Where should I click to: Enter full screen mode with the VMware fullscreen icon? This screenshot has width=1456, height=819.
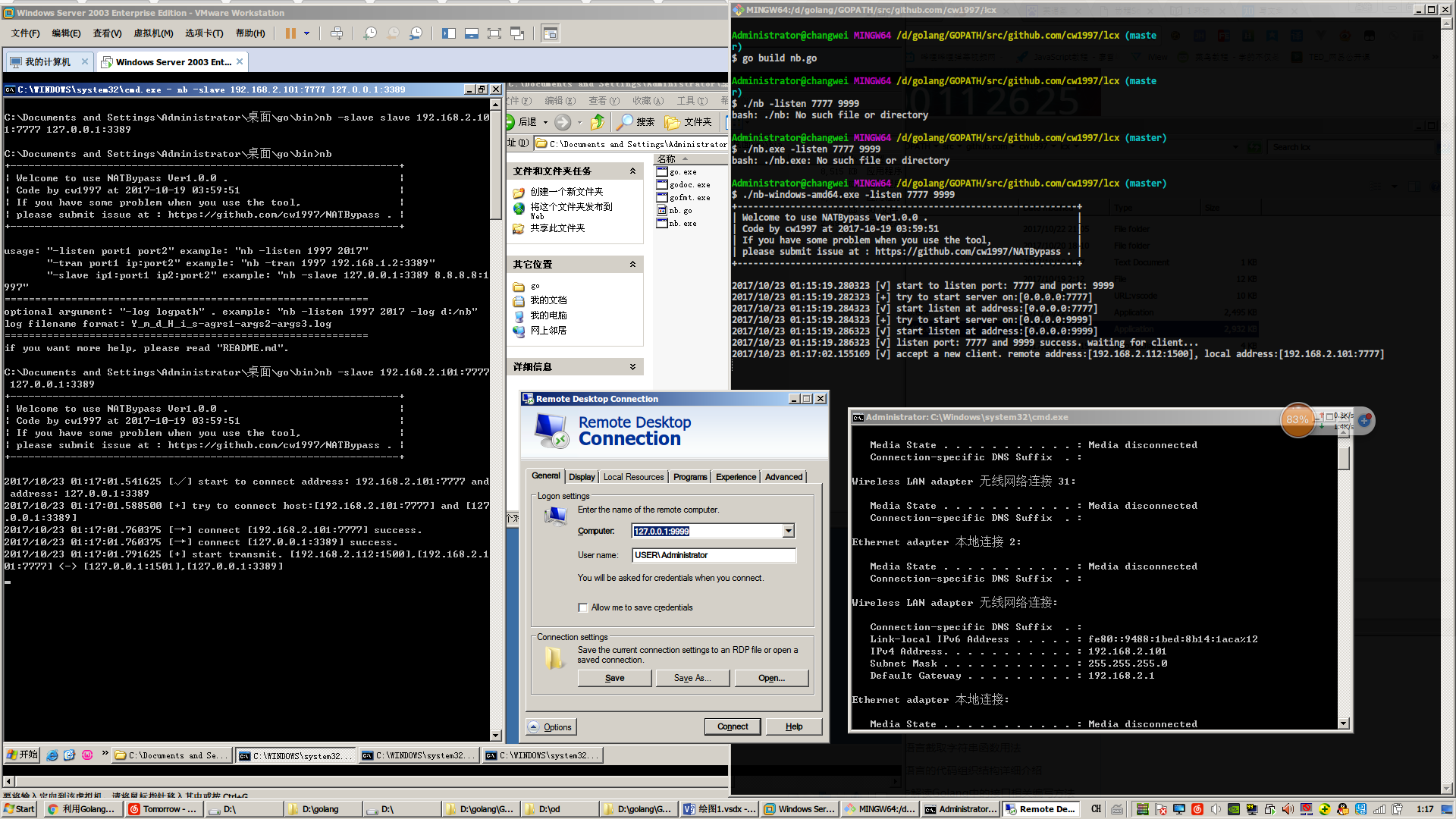click(494, 33)
